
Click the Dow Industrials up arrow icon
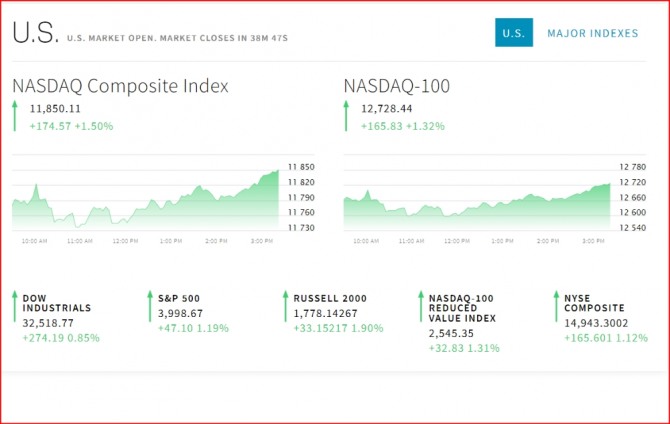click(15, 307)
